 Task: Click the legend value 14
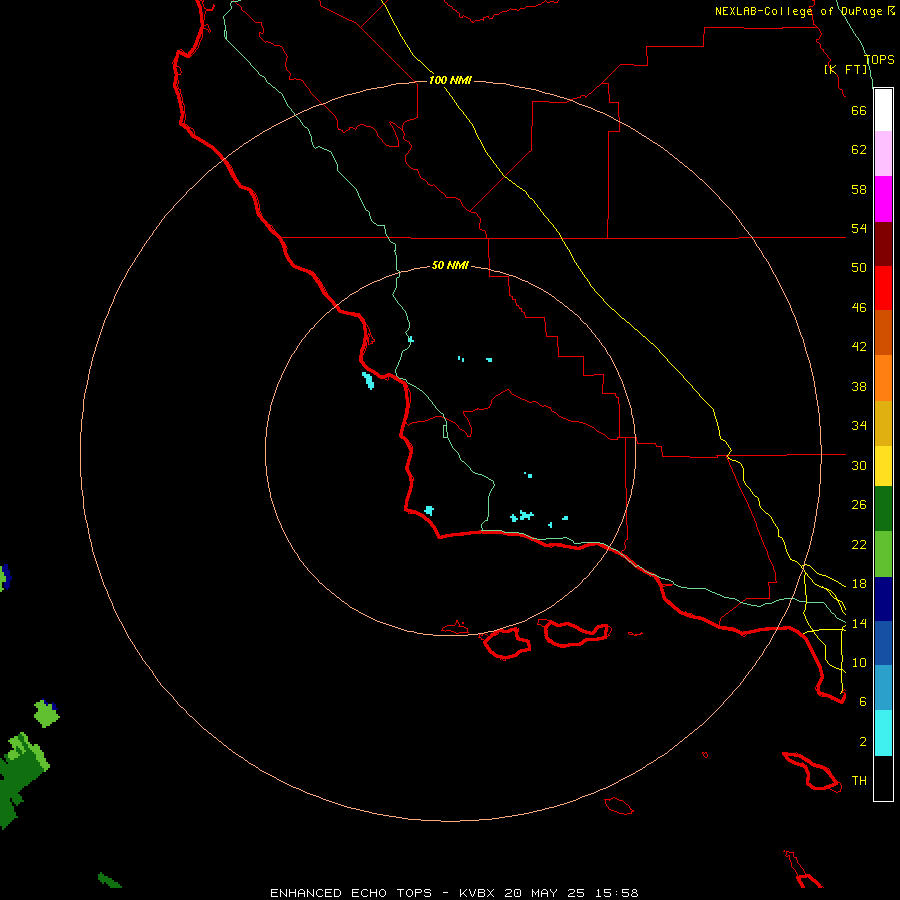click(859, 623)
